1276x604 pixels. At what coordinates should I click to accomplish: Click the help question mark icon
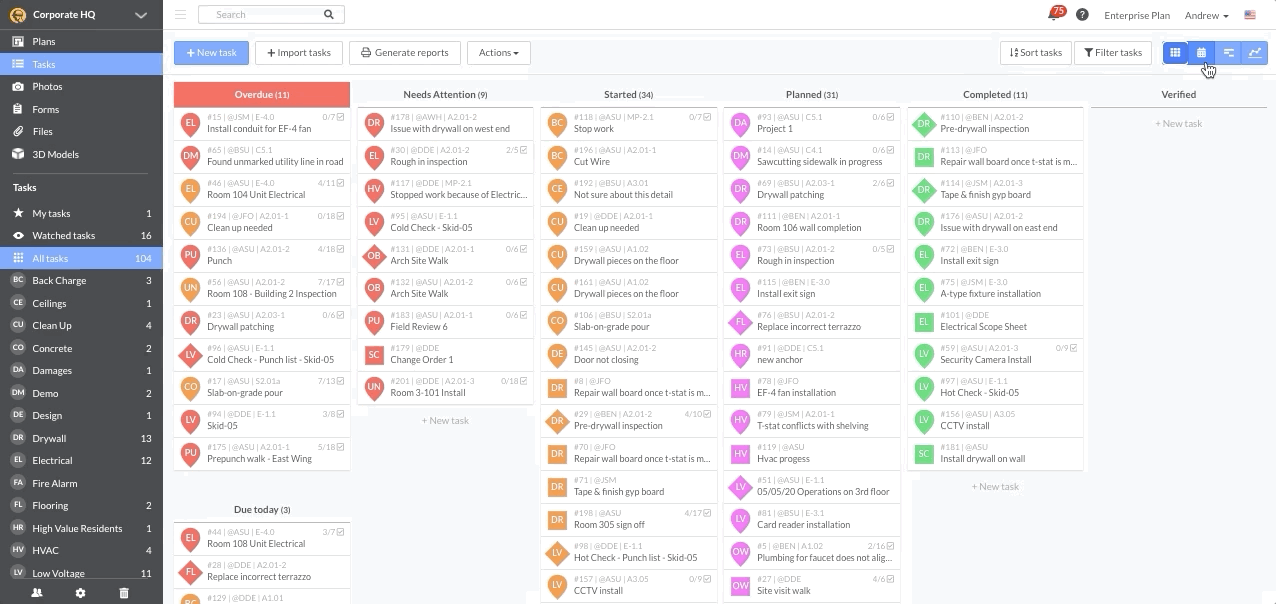pos(1082,15)
